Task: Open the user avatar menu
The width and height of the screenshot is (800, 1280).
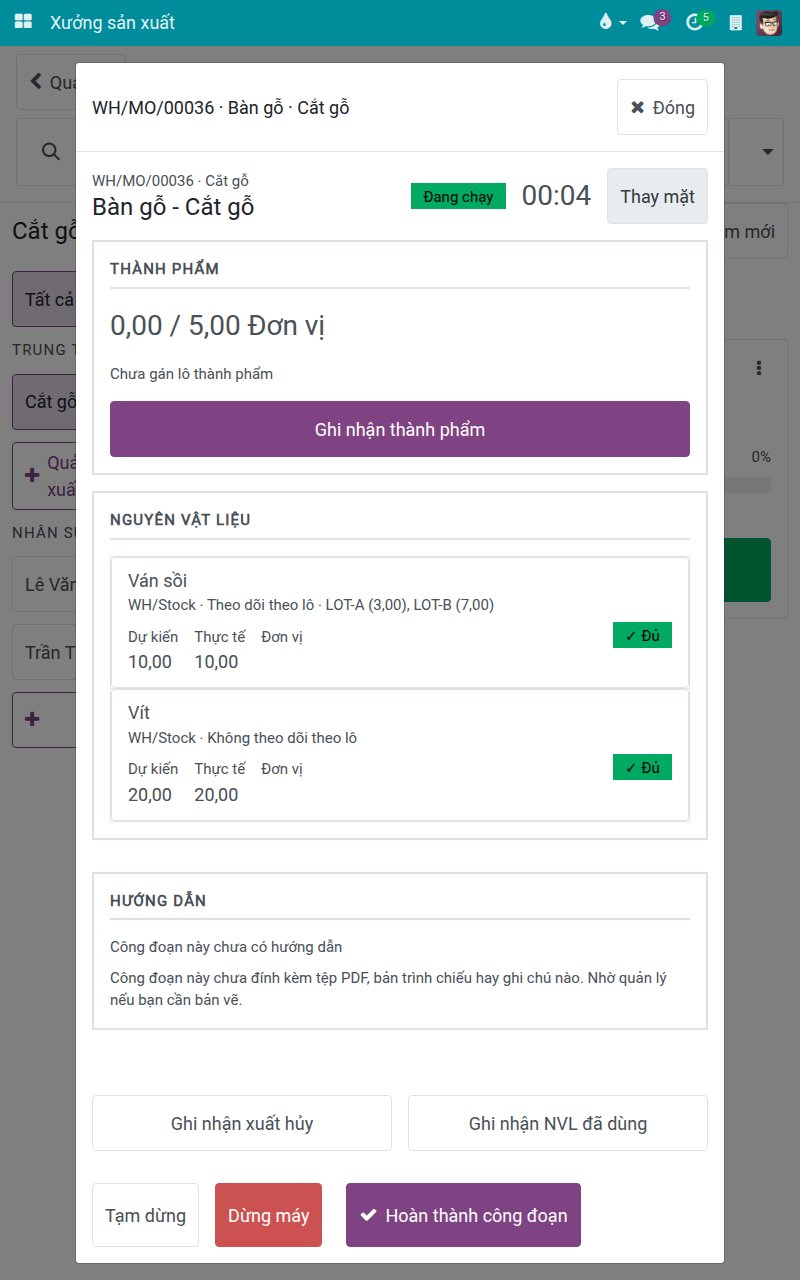Action: pos(769,22)
